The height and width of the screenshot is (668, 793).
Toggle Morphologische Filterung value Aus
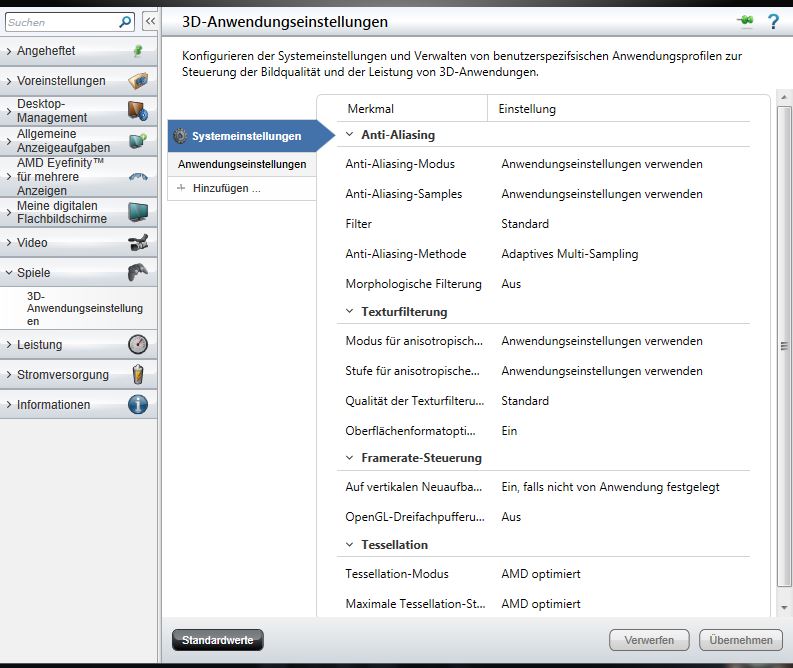tap(511, 284)
